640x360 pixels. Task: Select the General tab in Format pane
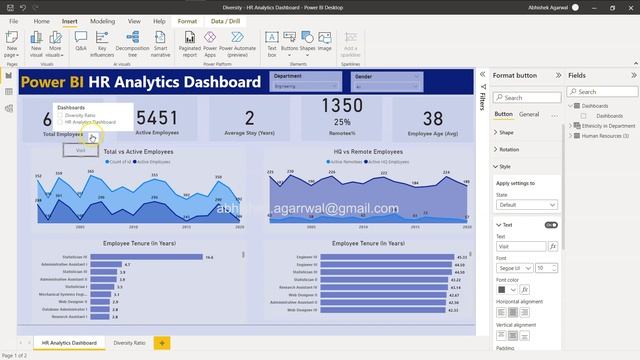(529, 114)
